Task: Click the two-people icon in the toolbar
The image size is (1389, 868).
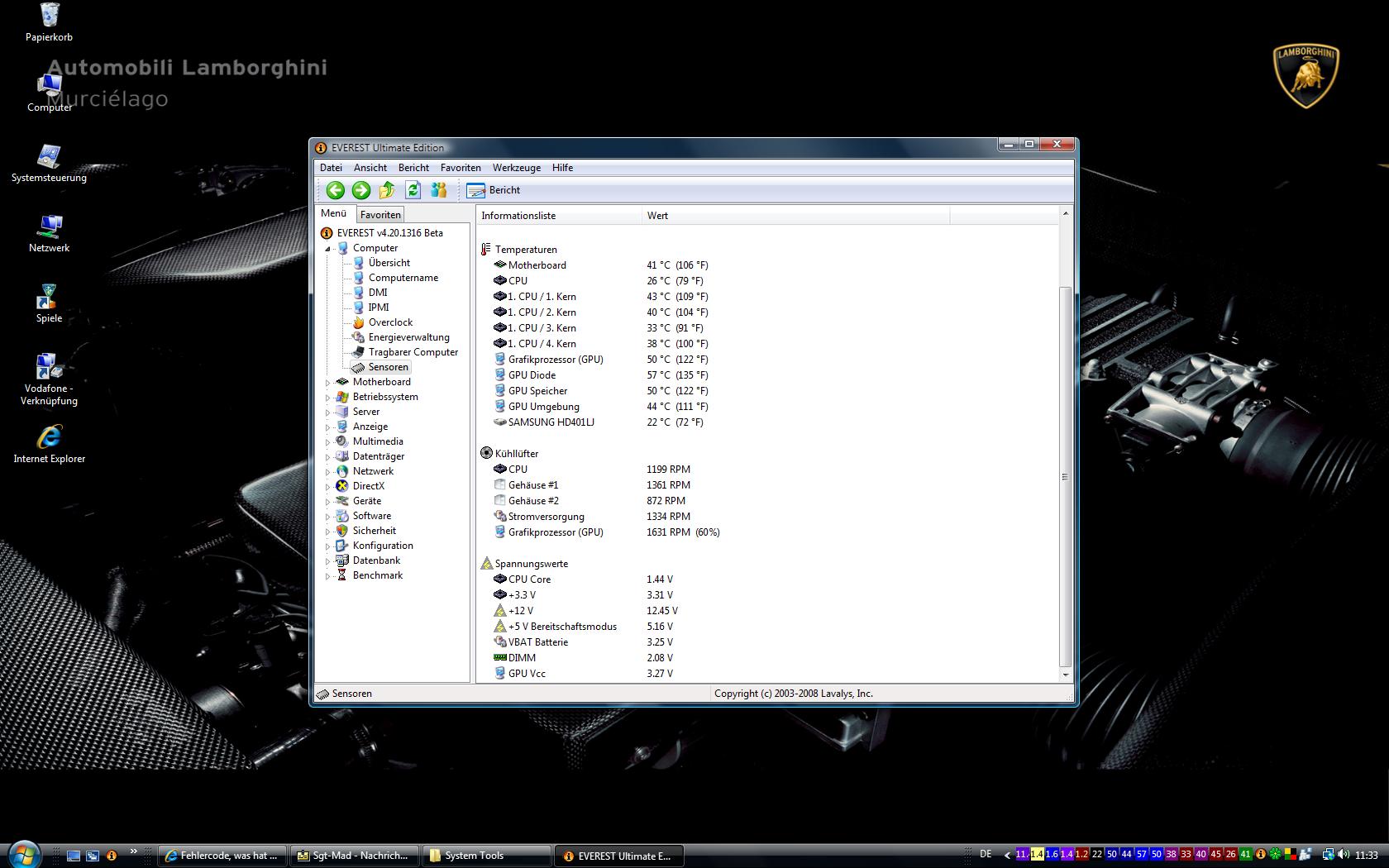Action: [439, 190]
